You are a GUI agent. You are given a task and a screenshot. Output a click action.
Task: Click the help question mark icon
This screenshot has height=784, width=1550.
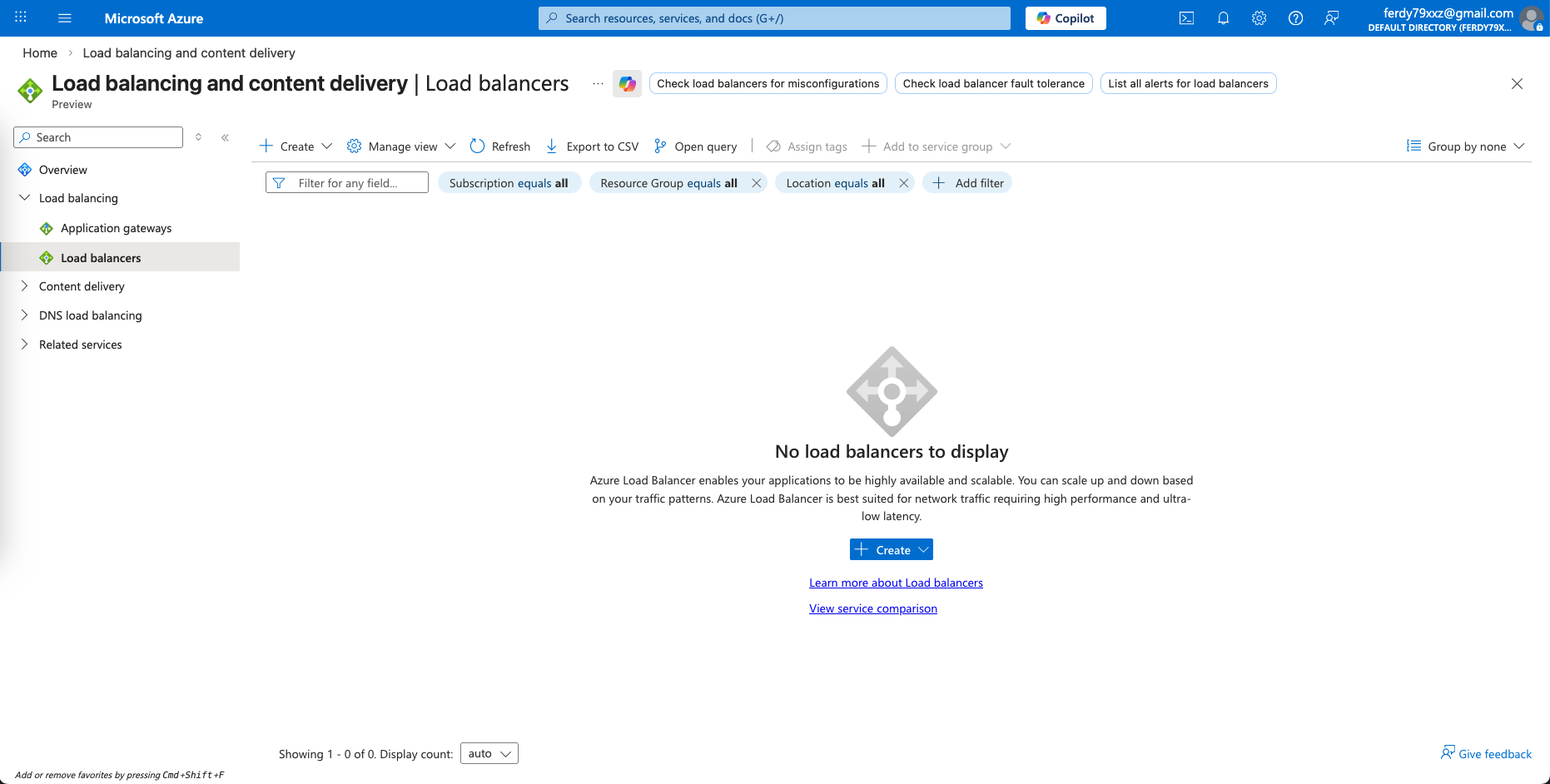click(x=1295, y=18)
